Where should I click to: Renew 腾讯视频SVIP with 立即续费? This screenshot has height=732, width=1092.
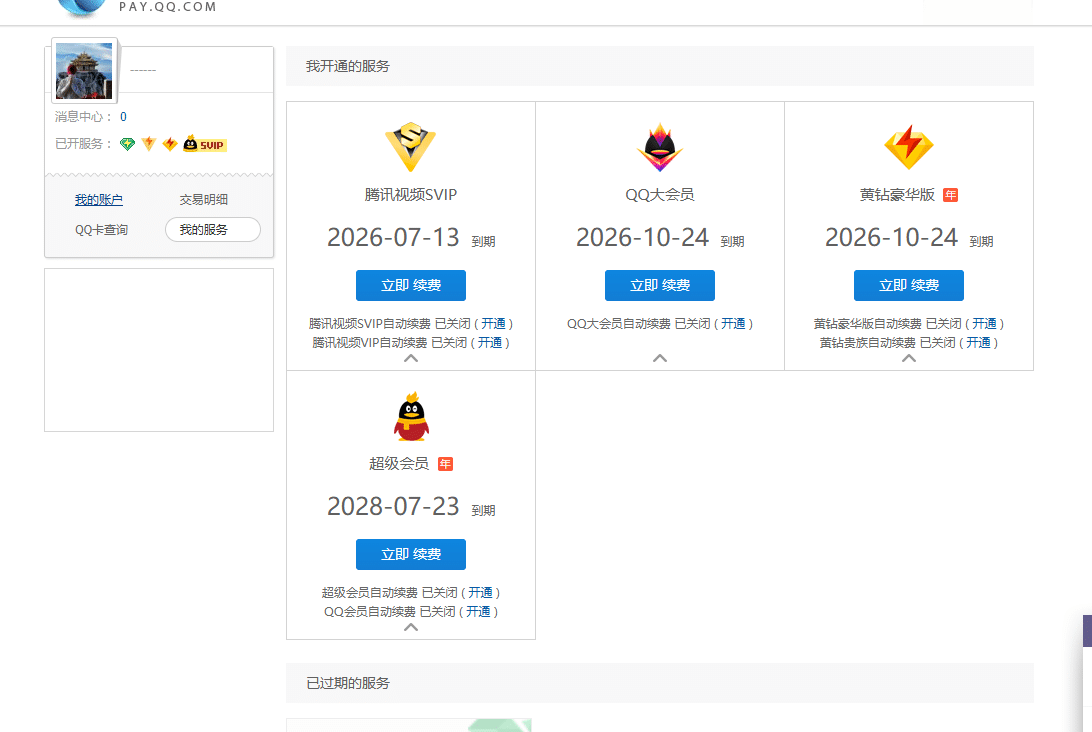tap(411, 286)
